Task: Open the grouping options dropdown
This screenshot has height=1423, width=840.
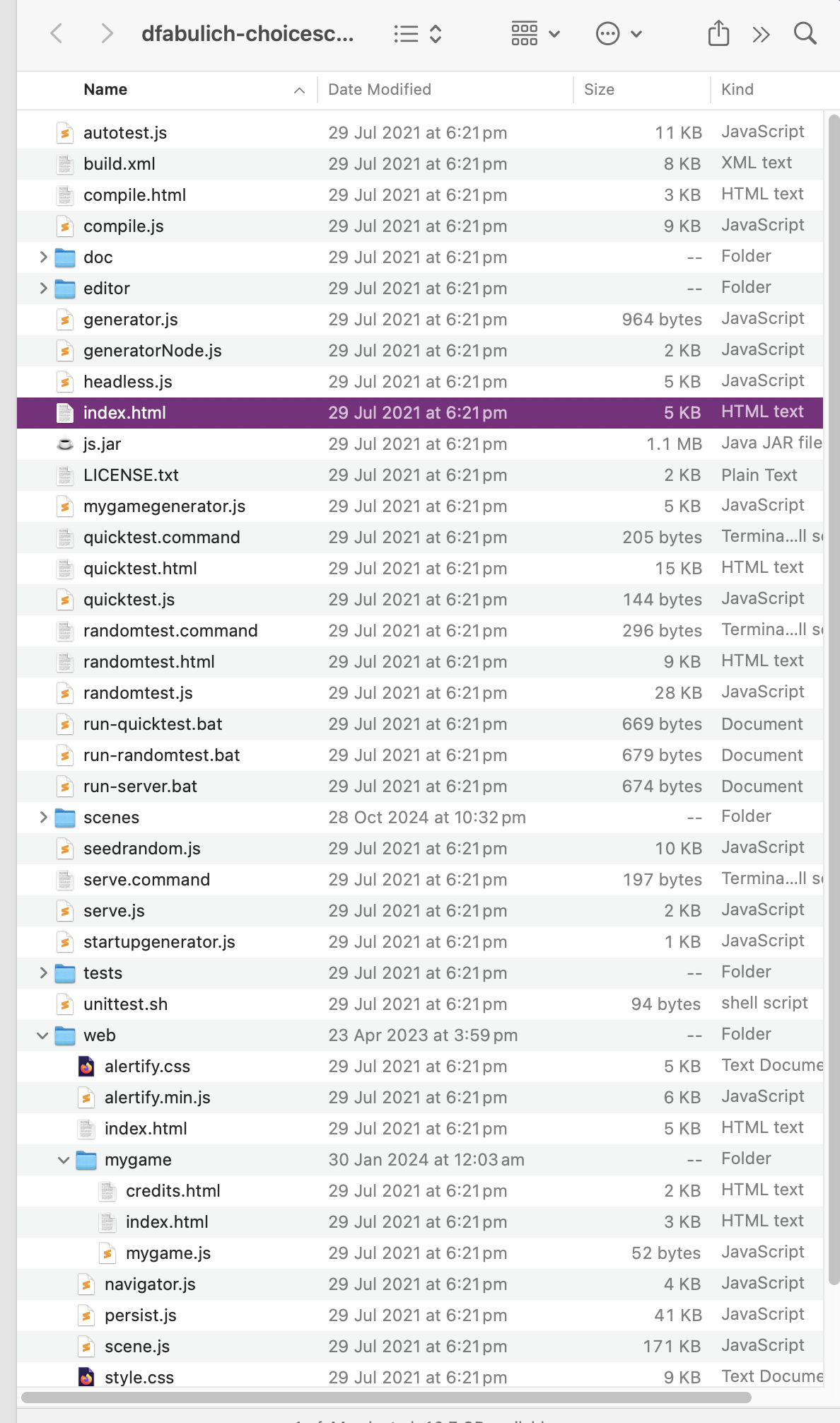Action: (535, 34)
